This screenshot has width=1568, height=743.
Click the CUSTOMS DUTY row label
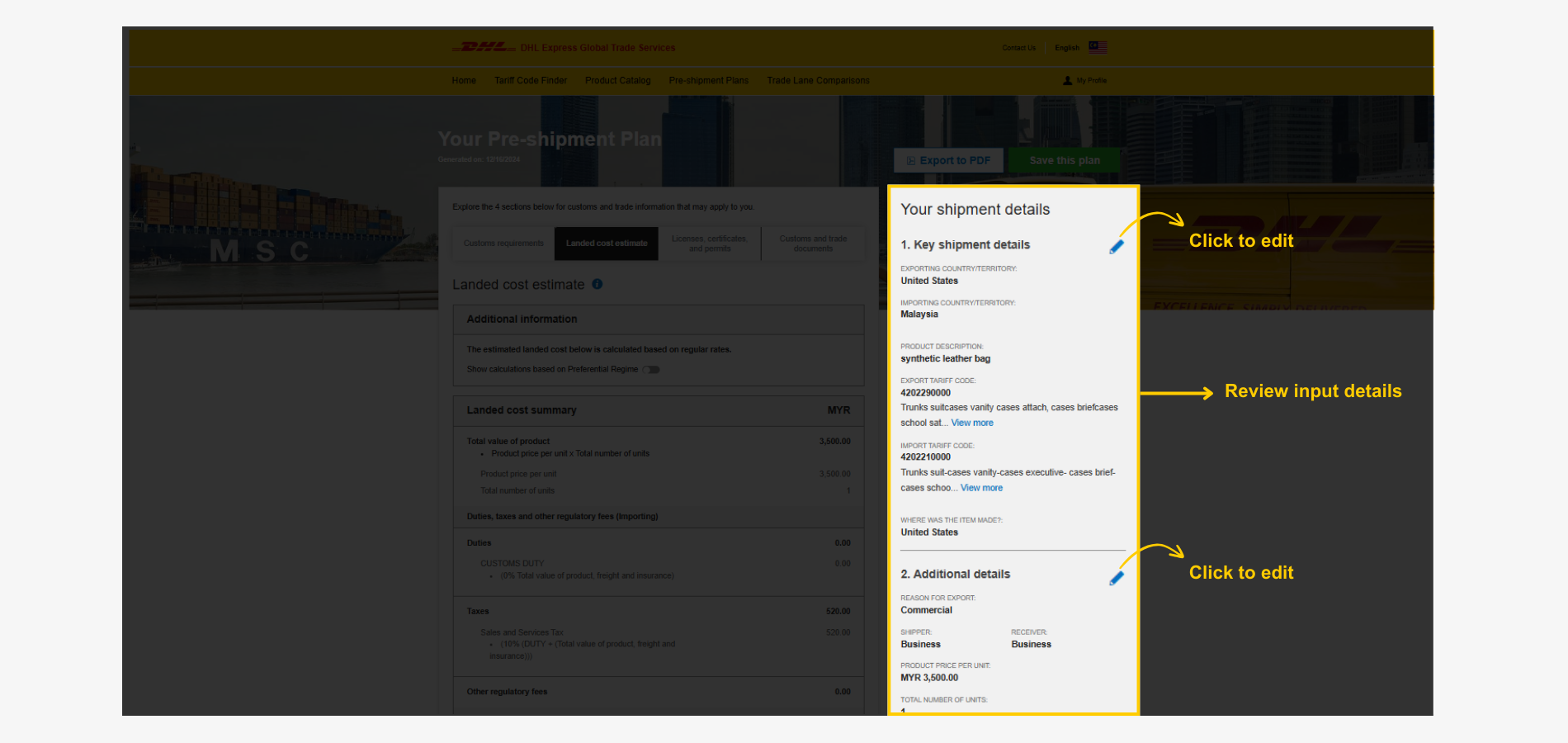(512, 564)
